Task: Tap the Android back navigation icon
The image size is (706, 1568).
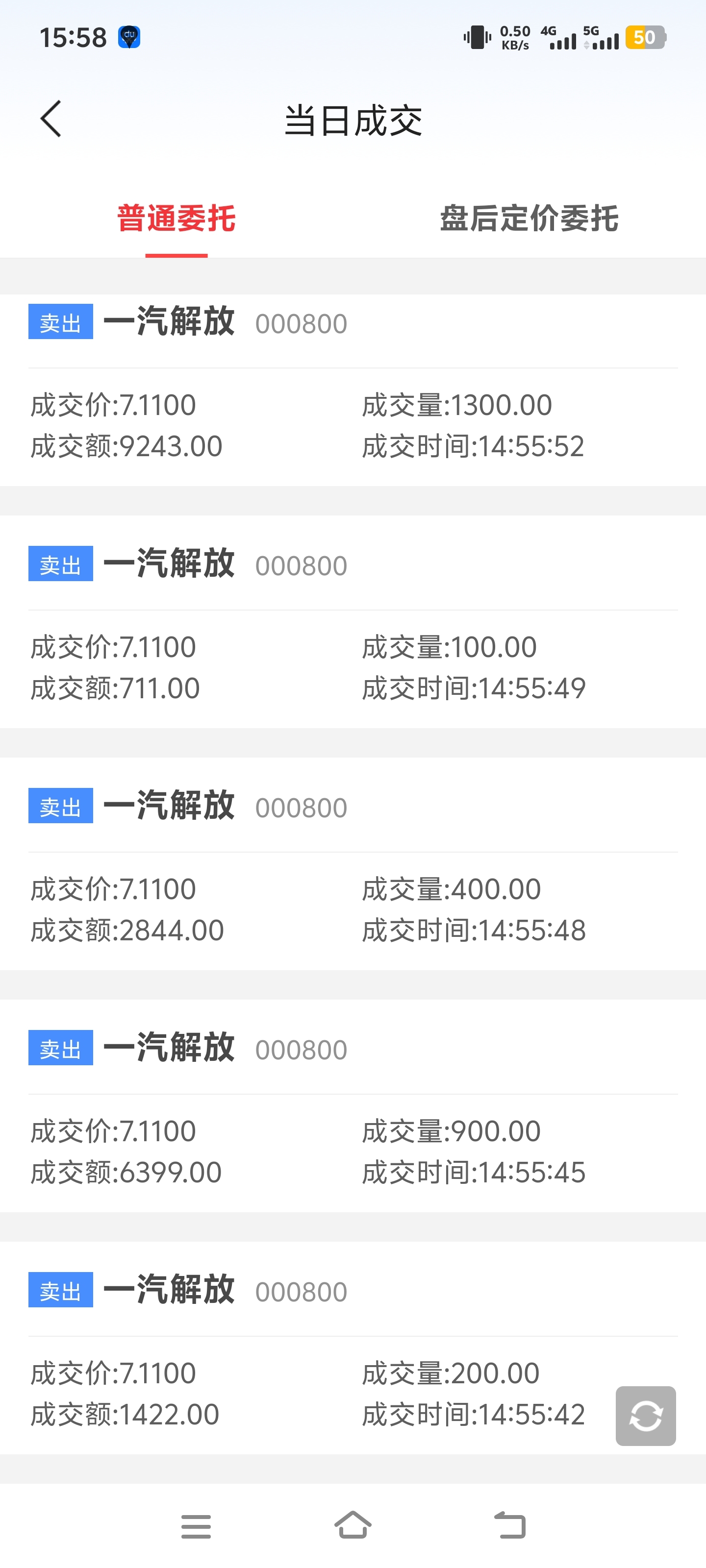Action: point(509,1525)
